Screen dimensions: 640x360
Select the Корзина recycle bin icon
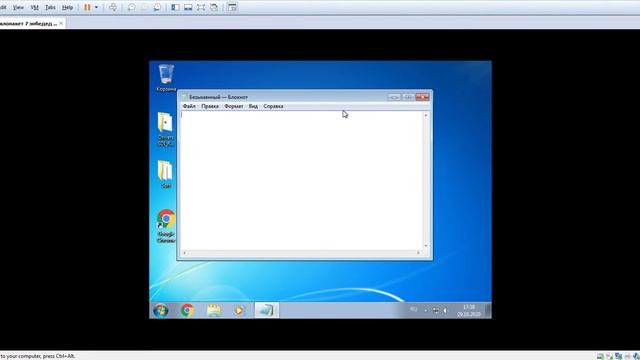[166, 78]
